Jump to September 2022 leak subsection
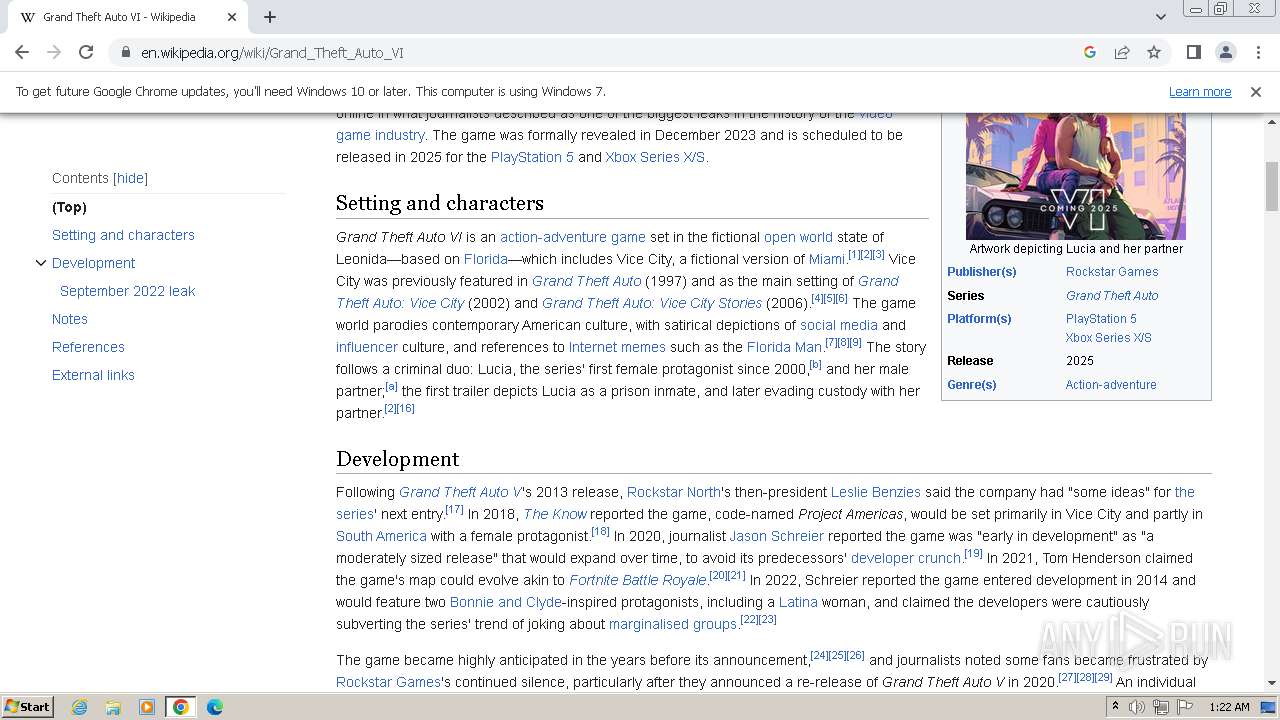The width and height of the screenshot is (1280, 720). point(127,291)
